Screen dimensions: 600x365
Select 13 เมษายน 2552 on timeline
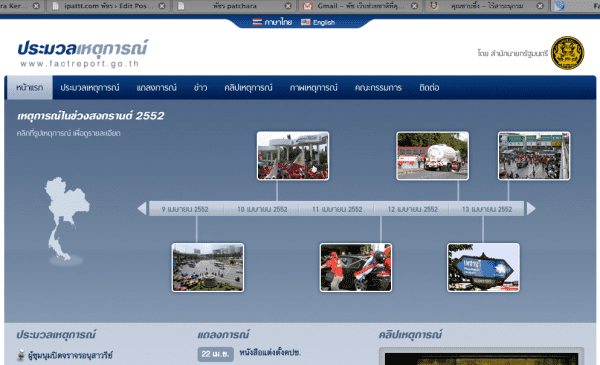pyautogui.click(x=487, y=209)
